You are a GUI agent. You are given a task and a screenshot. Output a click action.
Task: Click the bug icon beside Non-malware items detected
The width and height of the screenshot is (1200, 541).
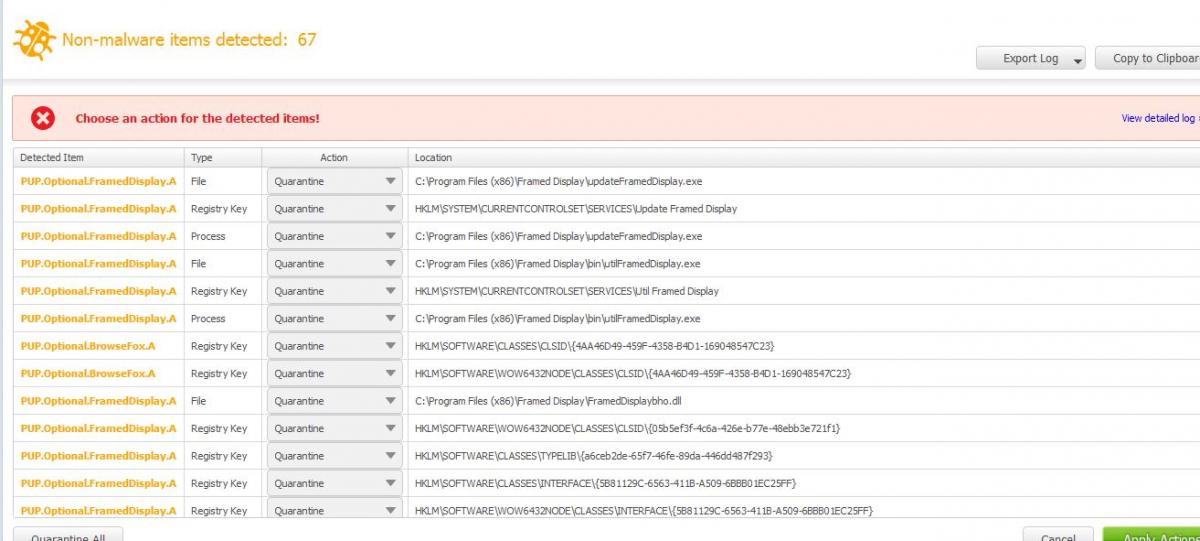click(x=33, y=42)
